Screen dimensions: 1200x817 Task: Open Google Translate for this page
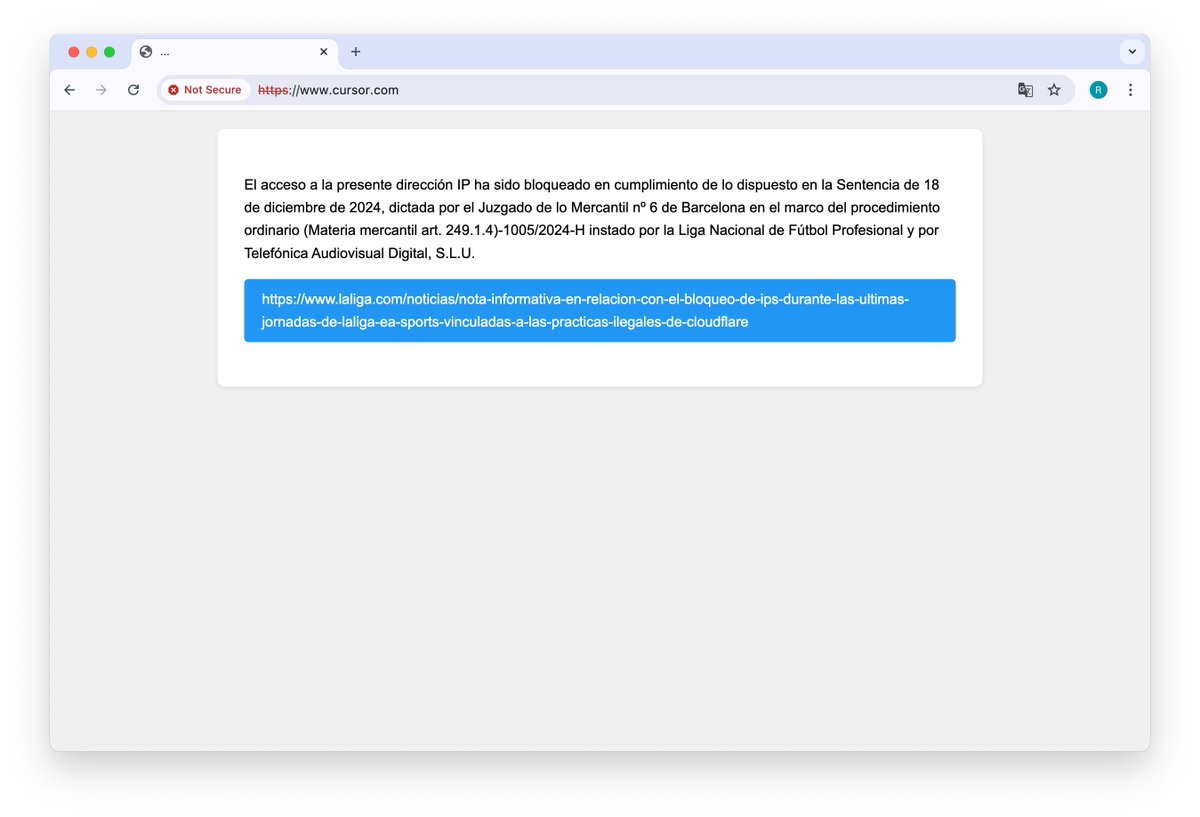tap(1025, 90)
